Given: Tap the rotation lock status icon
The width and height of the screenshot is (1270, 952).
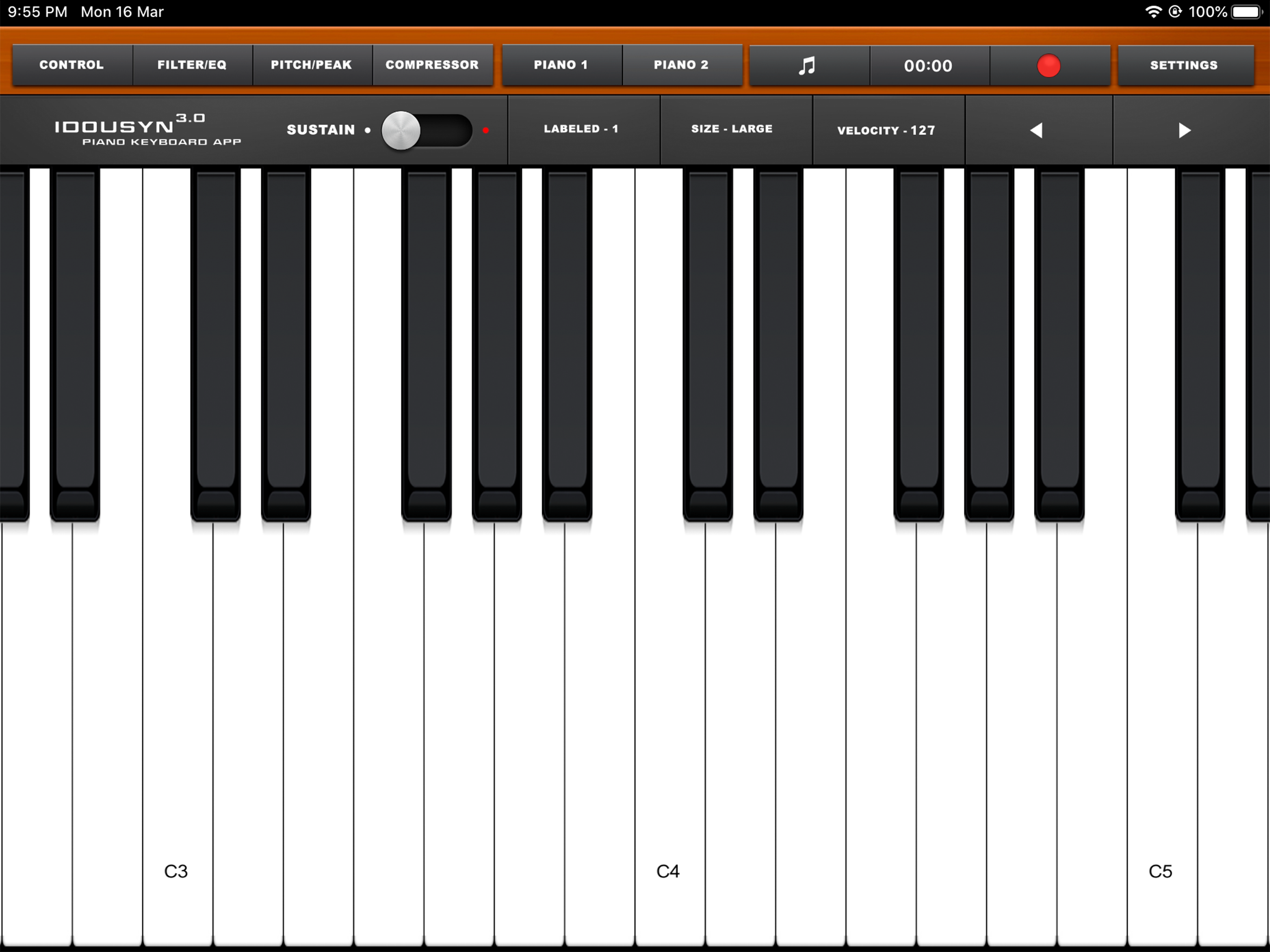Looking at the screenshot, I should pos(1175,12).
